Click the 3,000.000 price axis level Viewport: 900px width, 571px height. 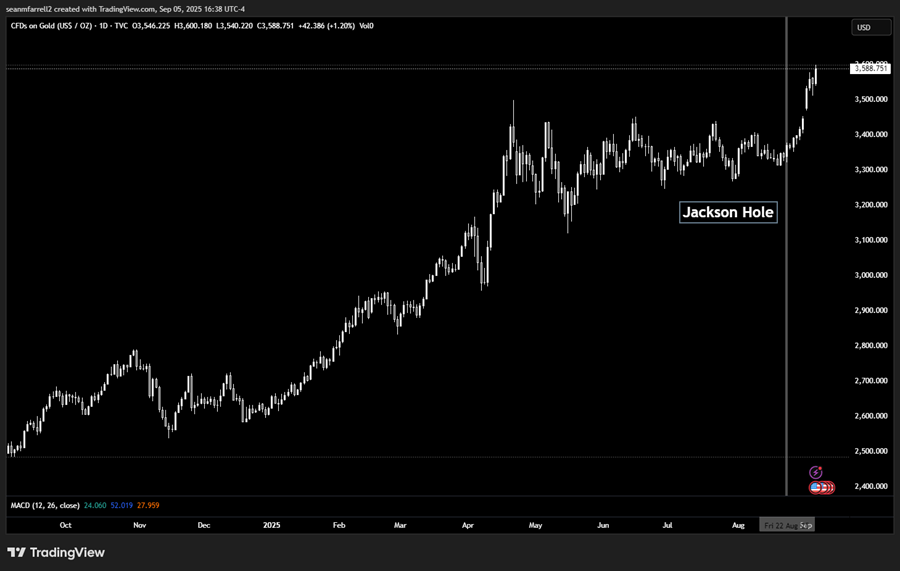click(x=870, y=275)
